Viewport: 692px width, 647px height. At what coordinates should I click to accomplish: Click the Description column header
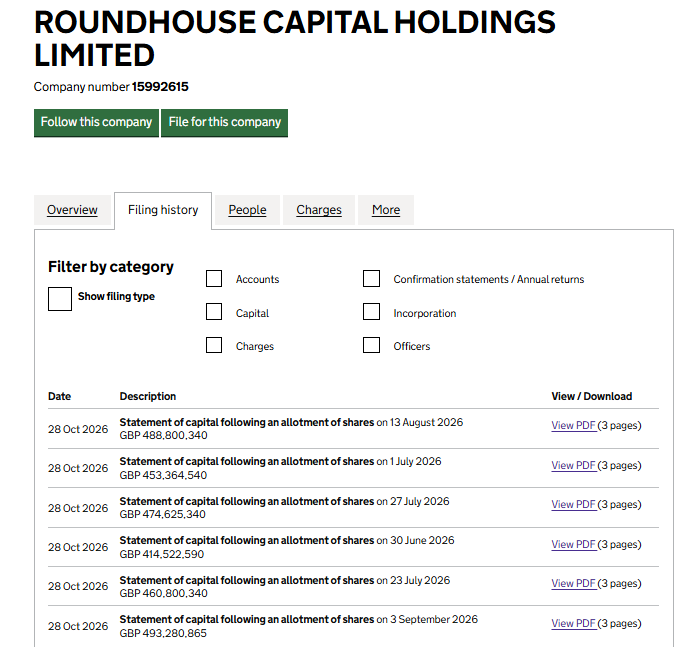(x=148, y=396)
